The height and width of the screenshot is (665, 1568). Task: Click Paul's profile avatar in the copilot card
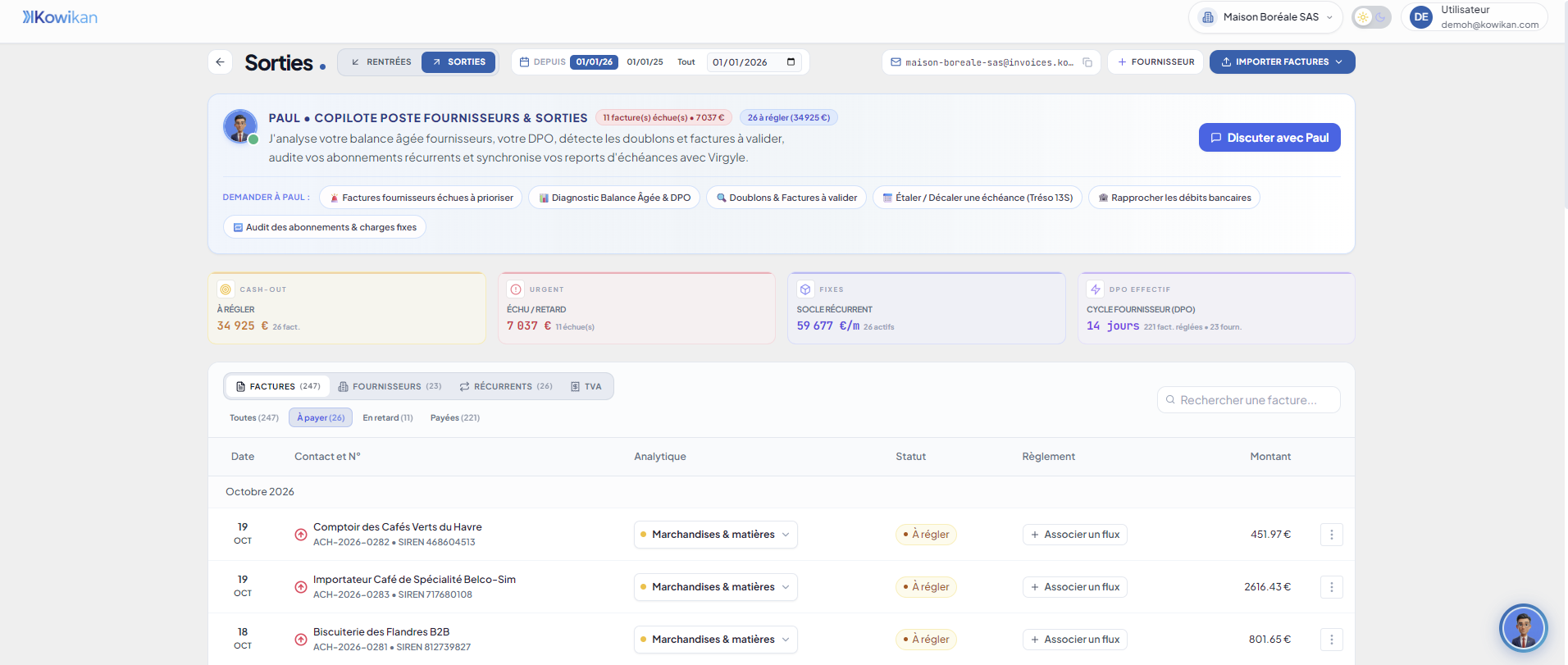point(240,126)
